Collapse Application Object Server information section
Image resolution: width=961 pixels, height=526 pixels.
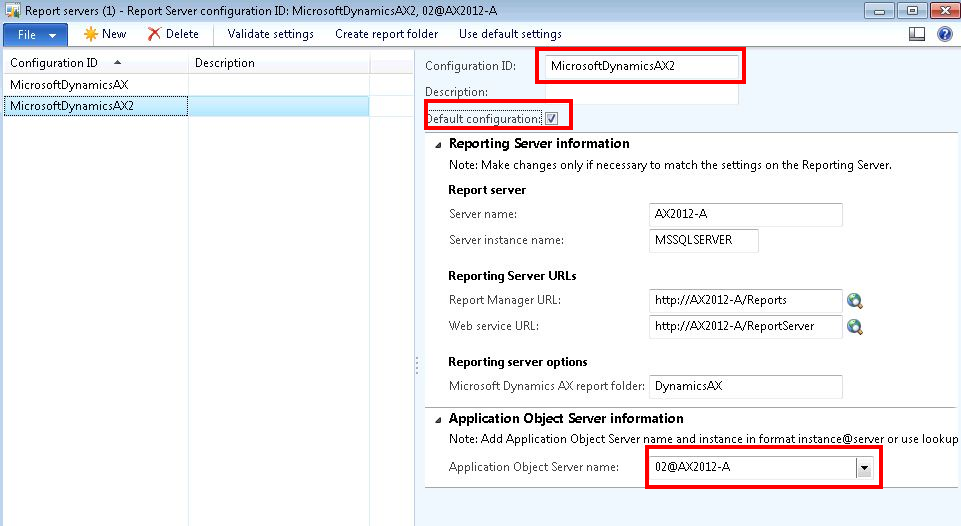coord(437,419)
